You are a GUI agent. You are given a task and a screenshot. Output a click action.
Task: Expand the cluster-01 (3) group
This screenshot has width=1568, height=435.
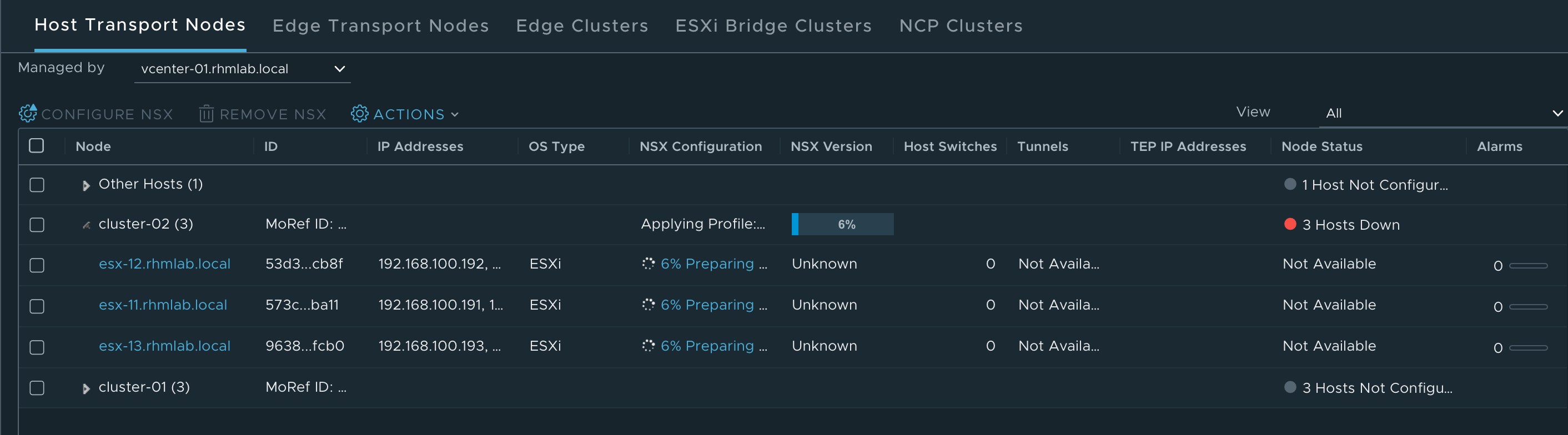pyautogui.click(x=86, y=389)
